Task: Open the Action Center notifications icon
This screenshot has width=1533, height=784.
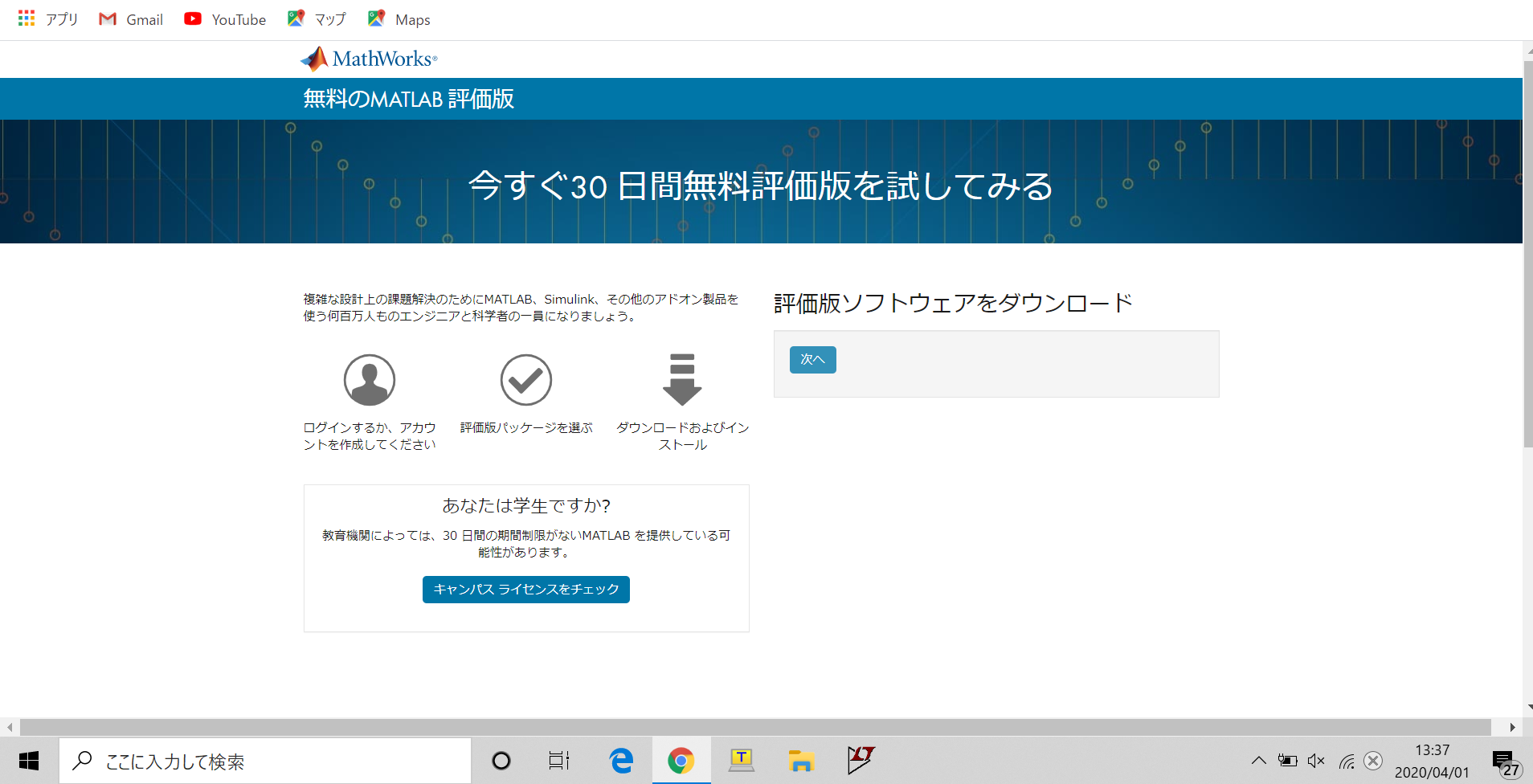Action: coord(1505,762)
